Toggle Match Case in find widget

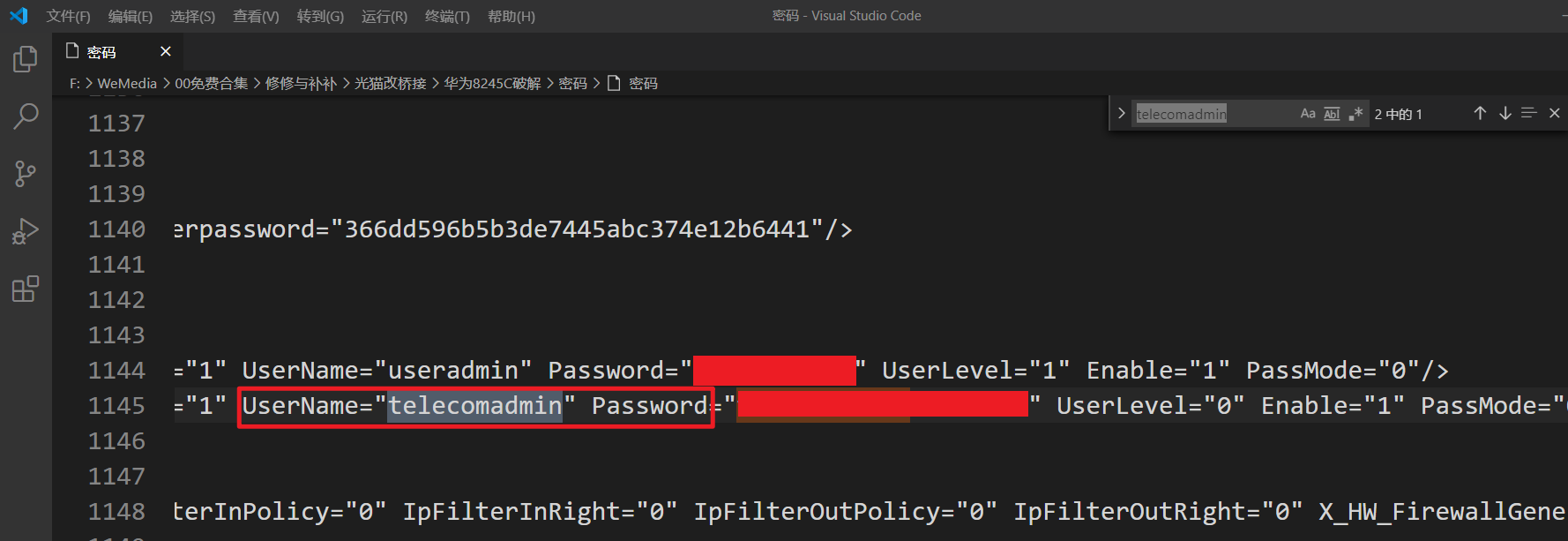(1308, 114)
